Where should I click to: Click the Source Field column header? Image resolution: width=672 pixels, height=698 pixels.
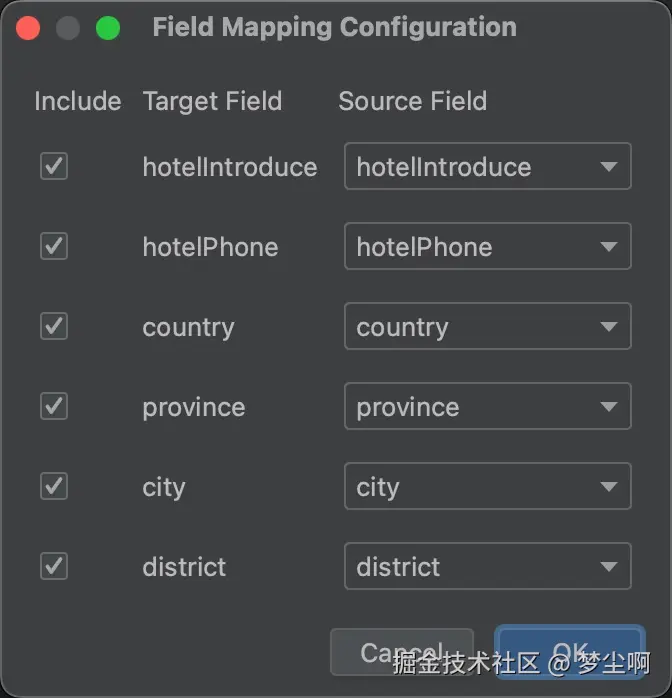(412, 101)
